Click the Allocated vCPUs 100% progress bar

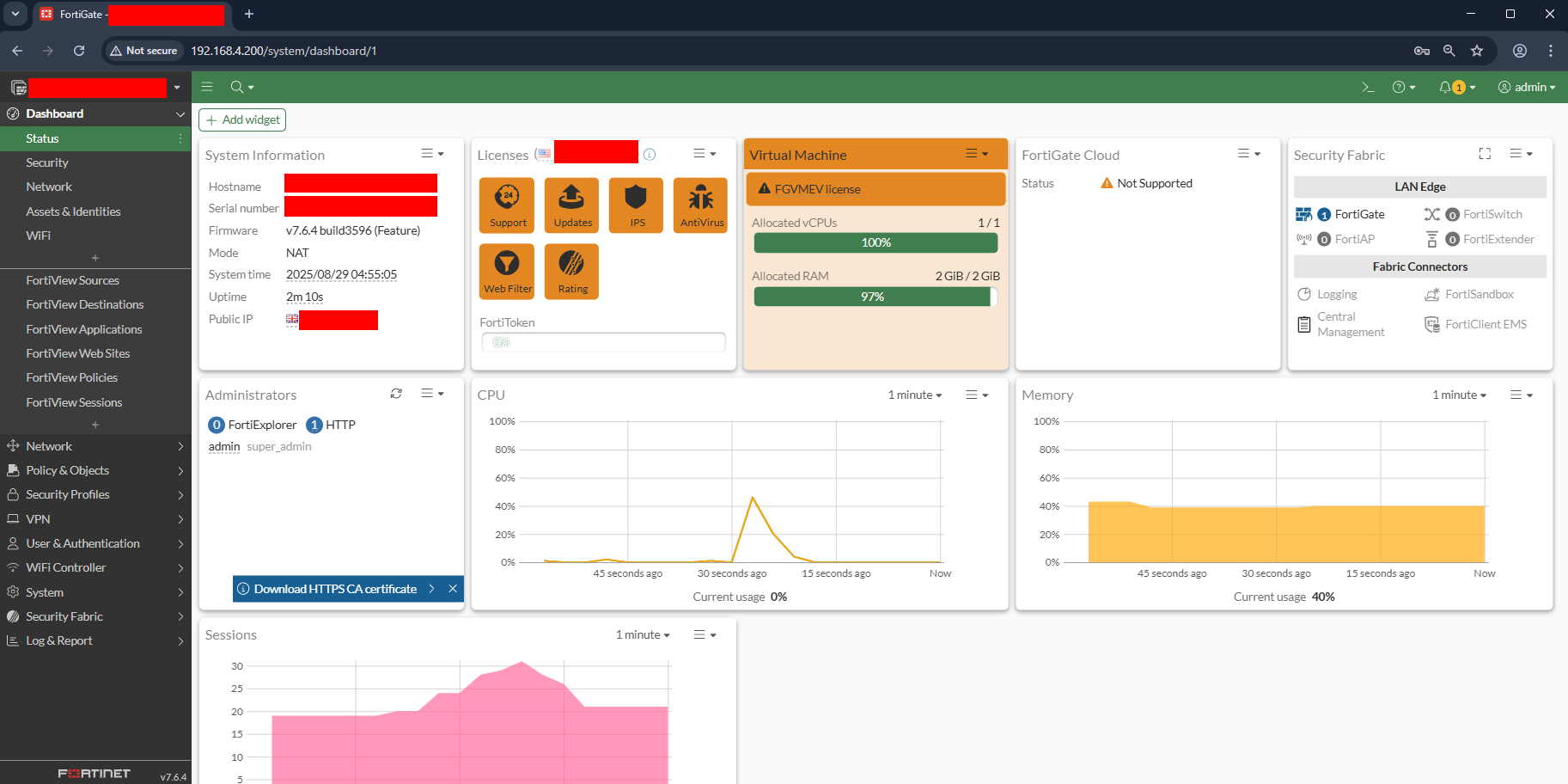tap(876, 242)
